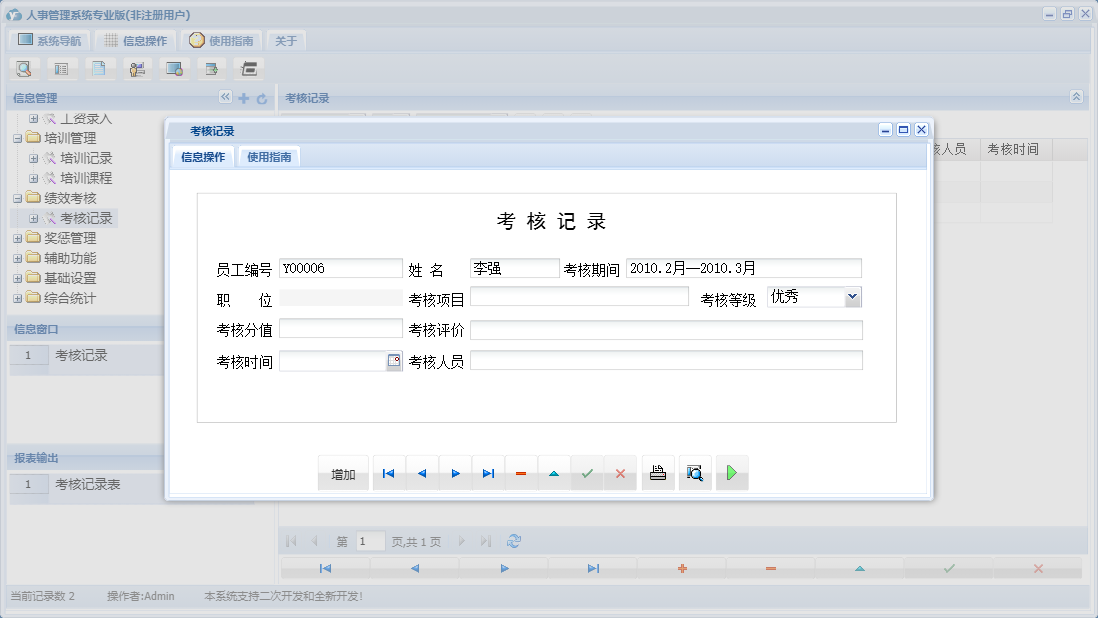
Task: Confirm with green checkmark in dialog
Action: click(x=587, y=474)
